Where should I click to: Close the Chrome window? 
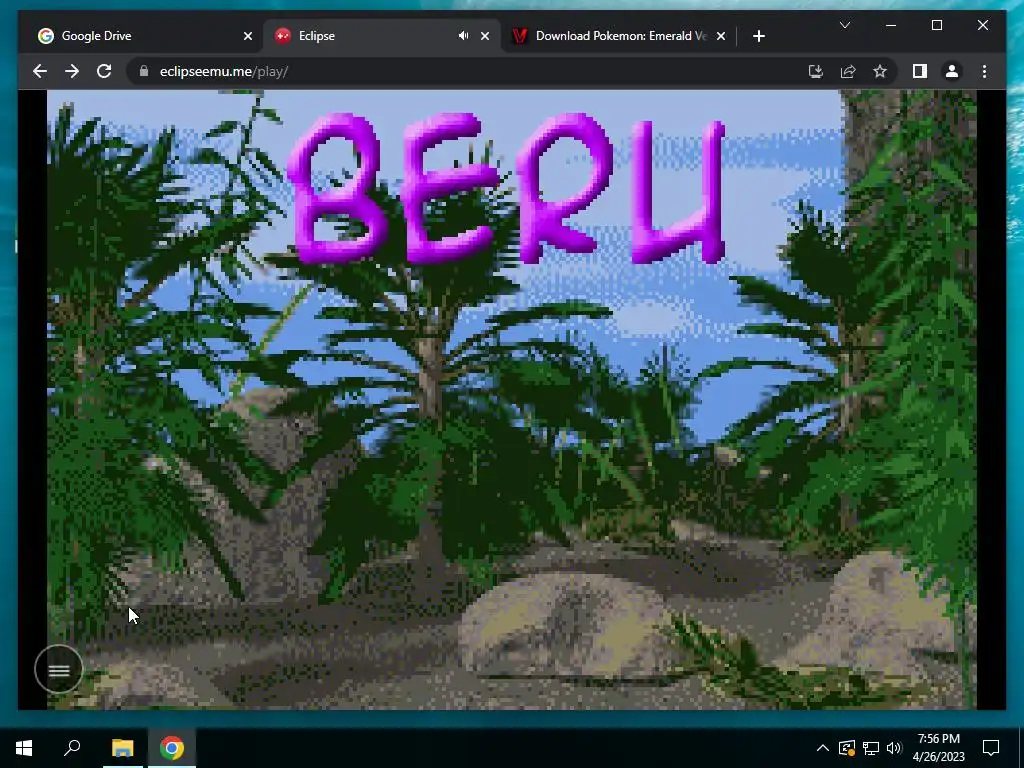click(x=983, y=25)
